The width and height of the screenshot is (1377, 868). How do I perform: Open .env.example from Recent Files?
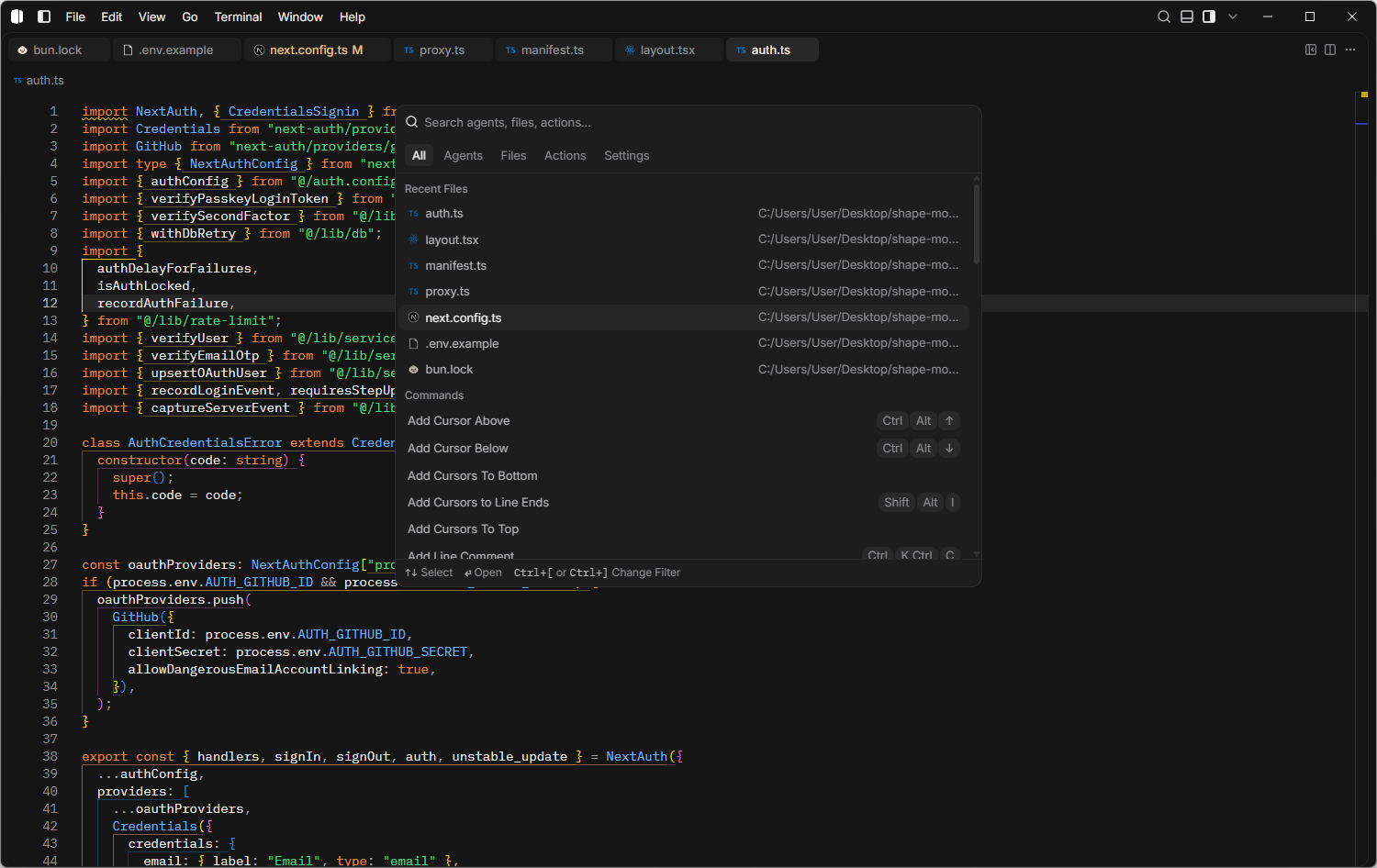pos(684,343)
